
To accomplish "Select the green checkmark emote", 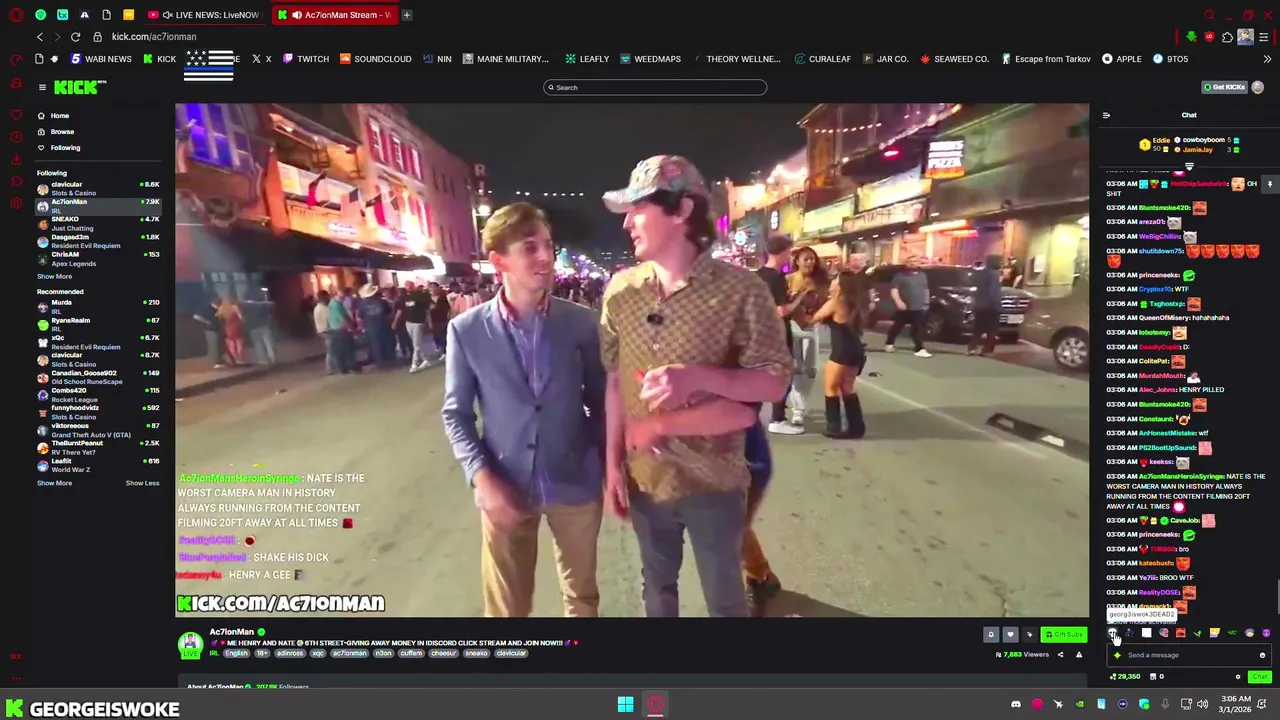I will pos(1197,633).
